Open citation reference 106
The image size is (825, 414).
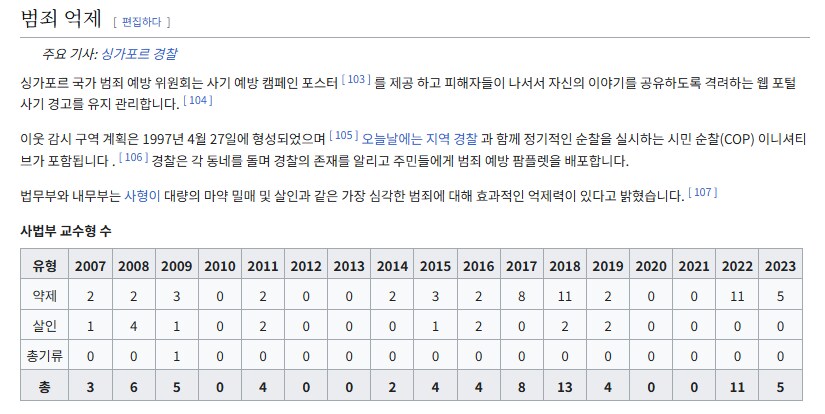point(134,157)
